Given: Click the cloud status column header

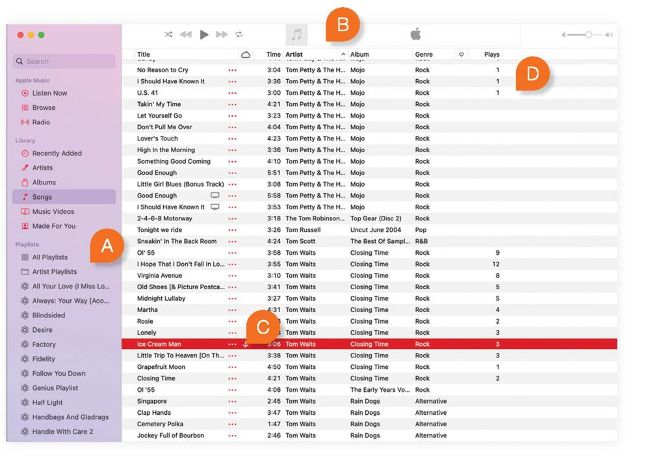Looking at the screenshot, I should [246, 54].
